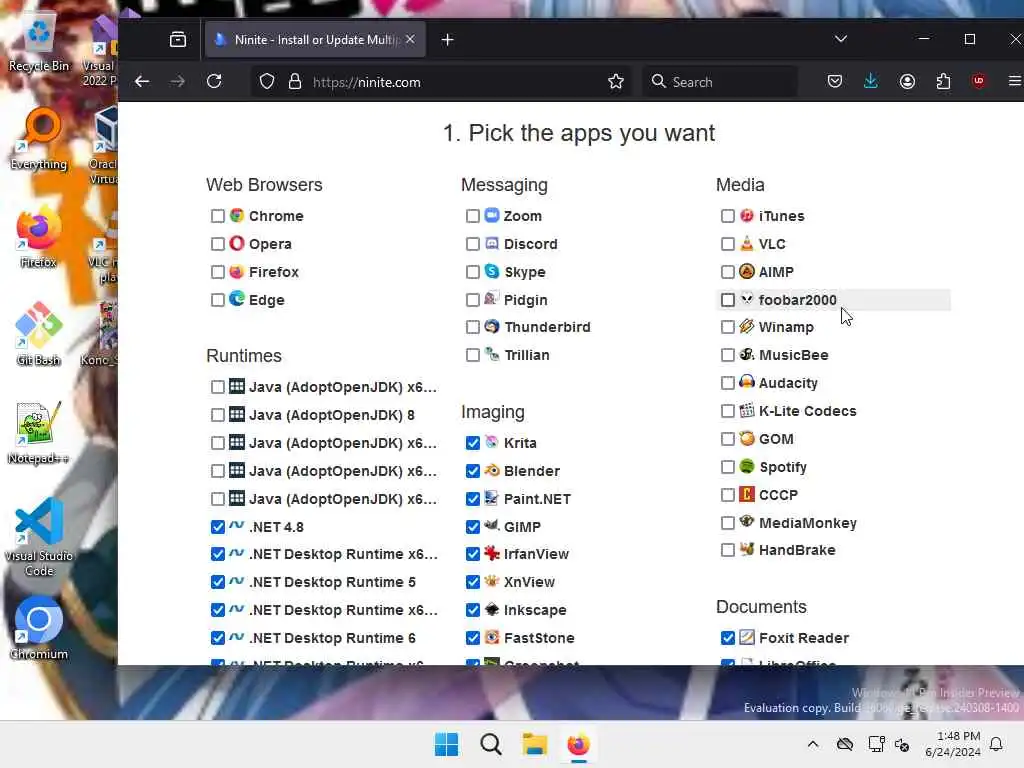This screenshot has width=1024, height=768.
Task: Open Visual Studio Code desktop shortcut
Action: point(39,537)
